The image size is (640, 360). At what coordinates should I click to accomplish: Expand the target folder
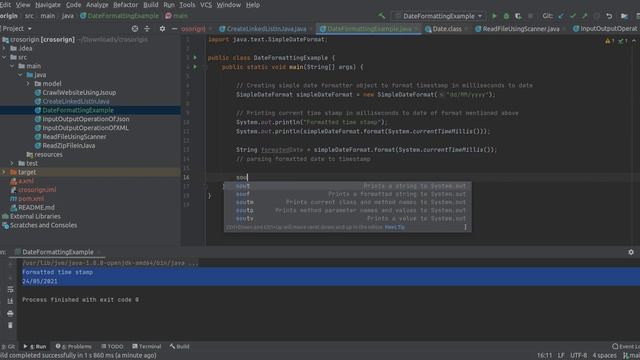pyautogui.click(x=4, y=172)
